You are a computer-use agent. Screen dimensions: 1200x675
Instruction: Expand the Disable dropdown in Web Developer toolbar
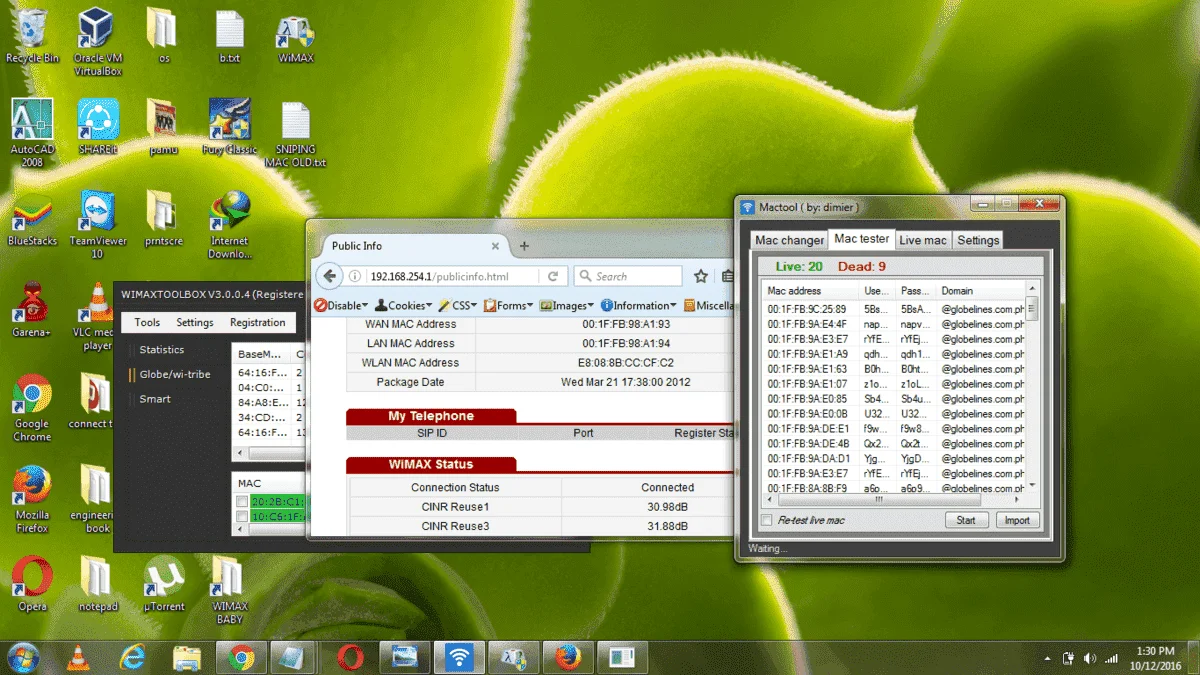pyautogui.click(x=341, y=305)
